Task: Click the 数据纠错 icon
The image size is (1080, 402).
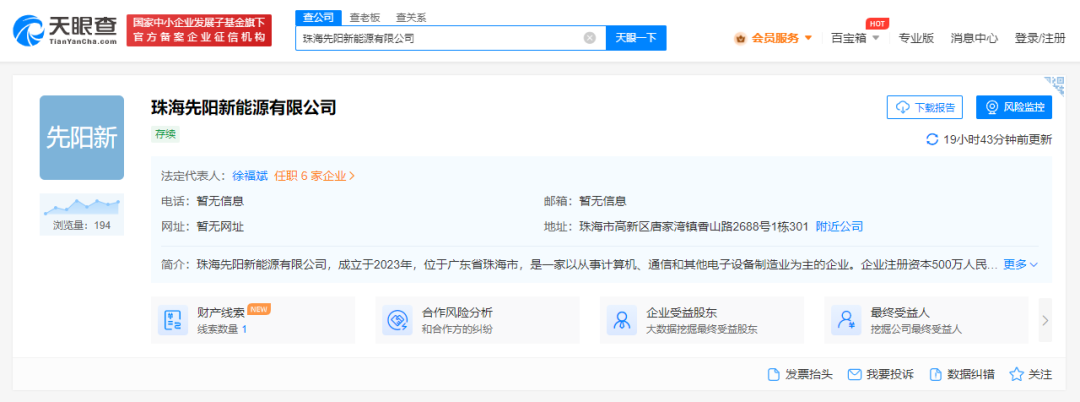Action: point(935,375)
